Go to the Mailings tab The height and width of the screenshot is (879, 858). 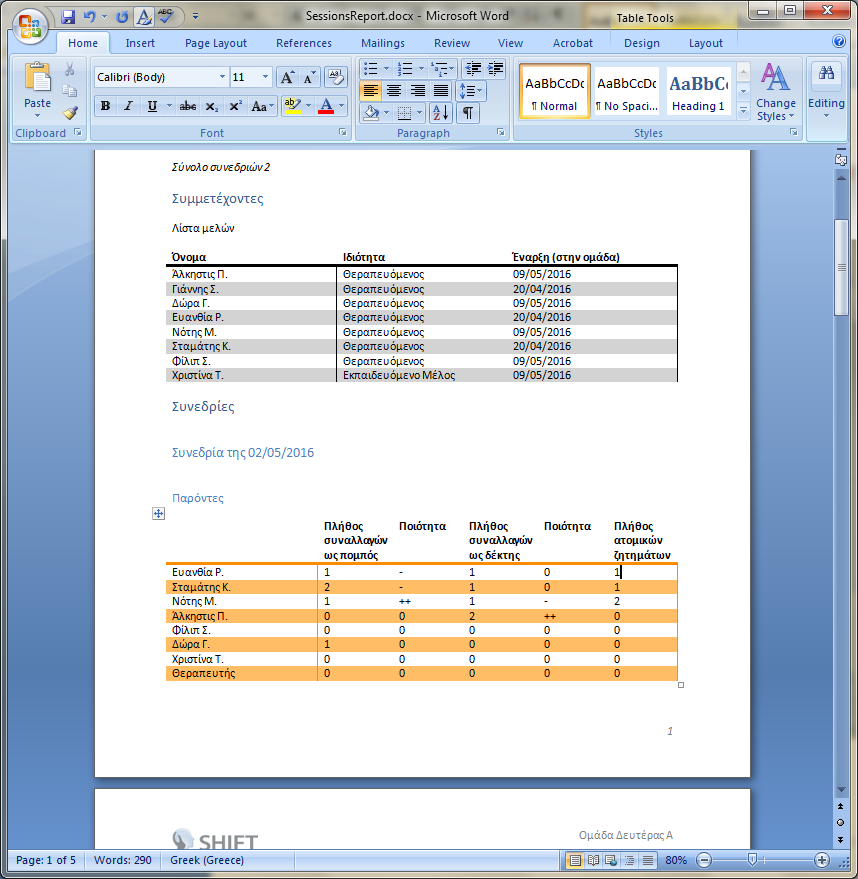tap(383, 43)
